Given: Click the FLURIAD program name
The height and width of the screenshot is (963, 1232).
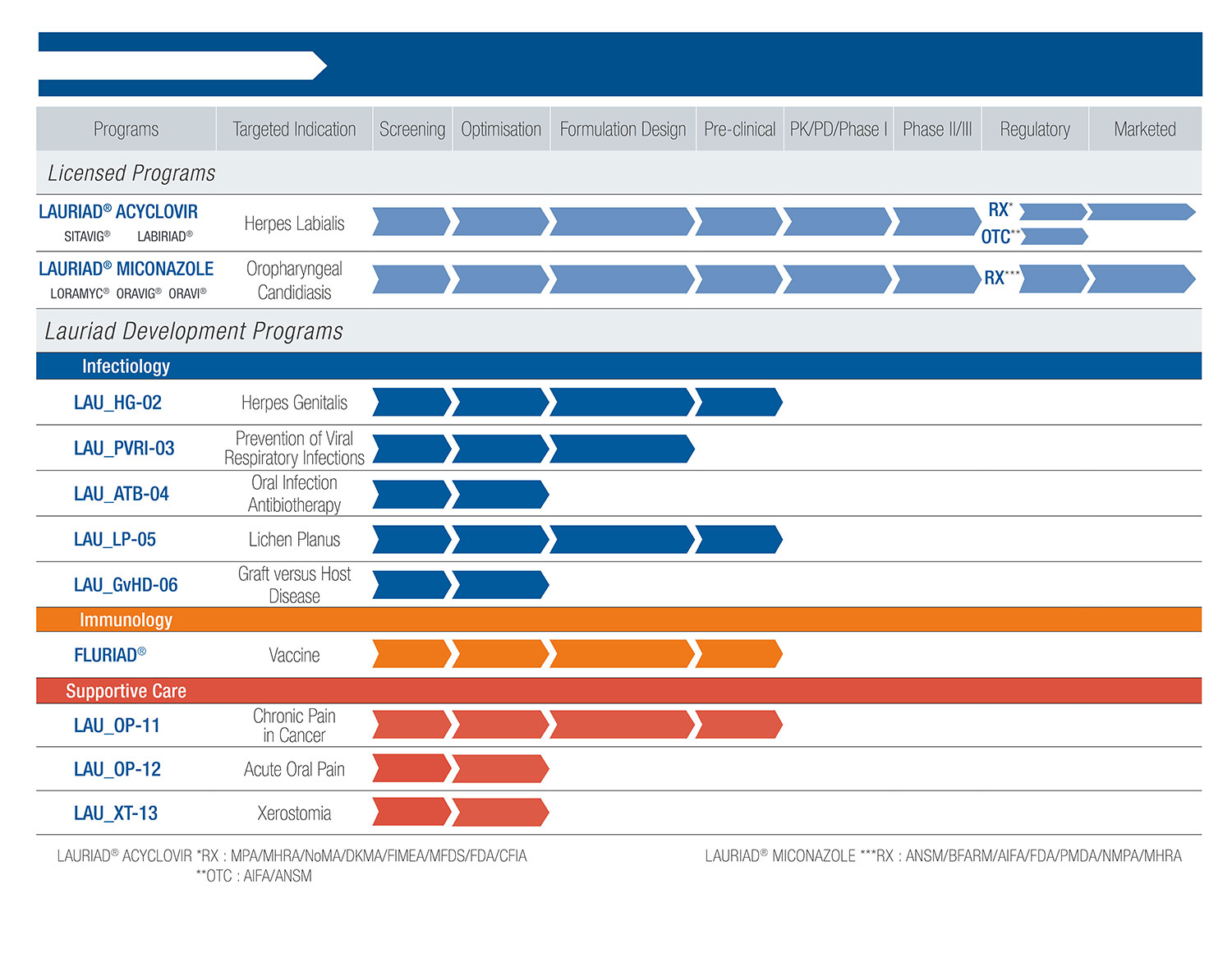Looking at the screenshot, I should 110,655.
